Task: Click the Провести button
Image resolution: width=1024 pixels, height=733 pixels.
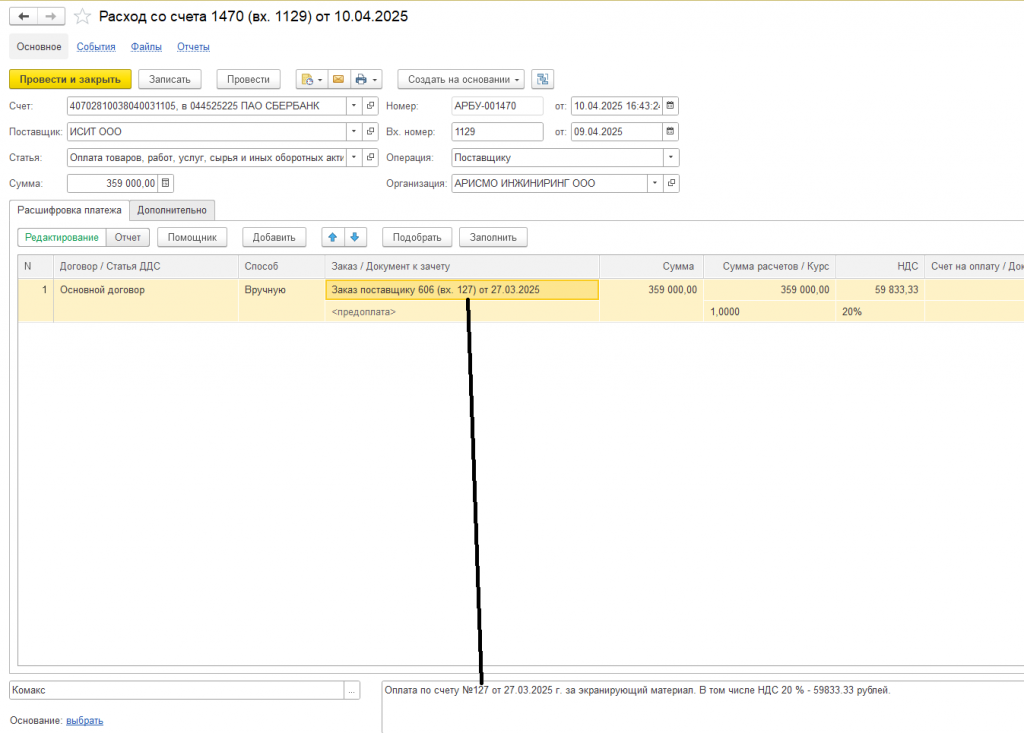Action: coord(248,79)
